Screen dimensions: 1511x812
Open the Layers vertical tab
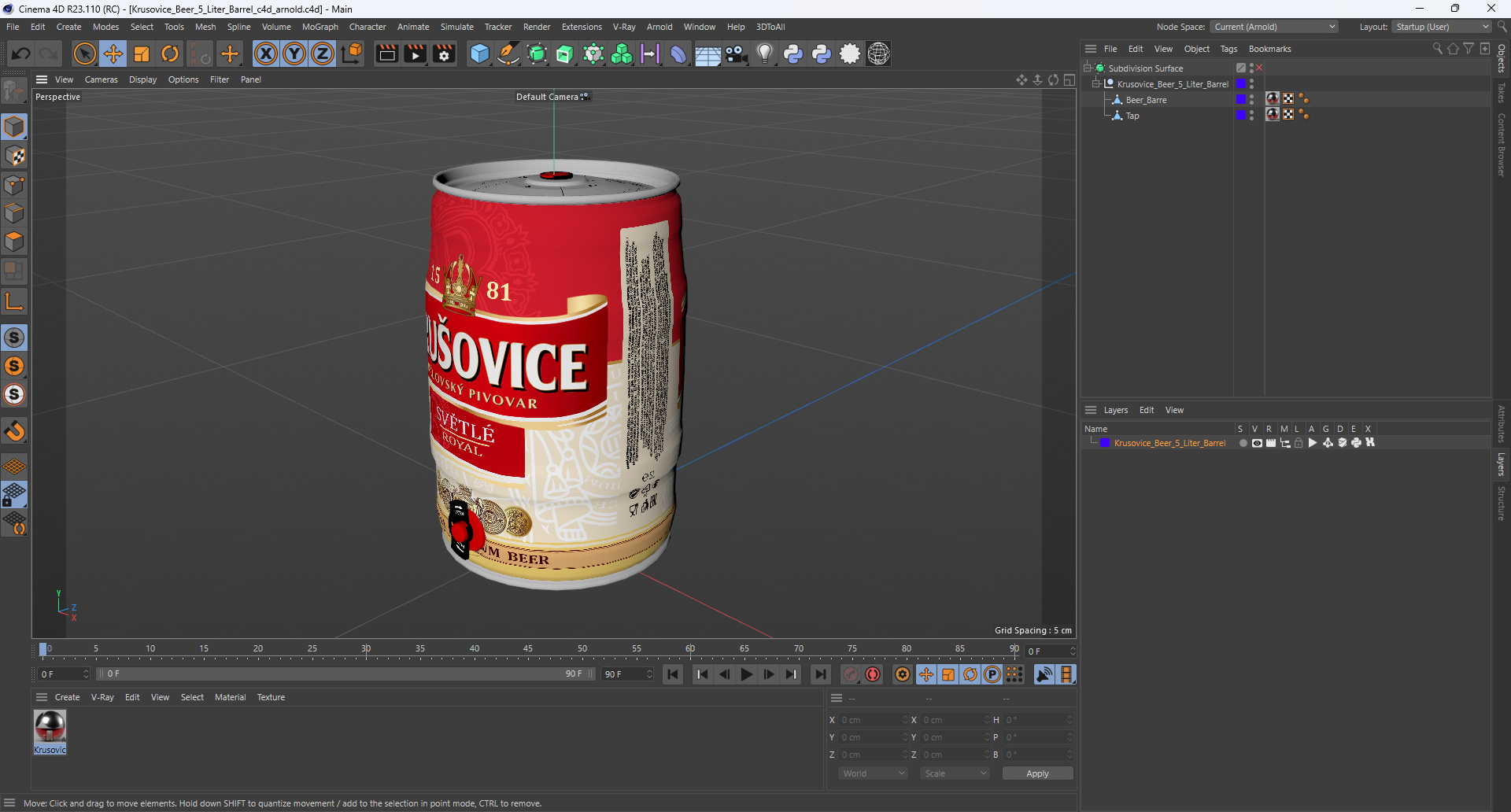tap(1502, 464)
